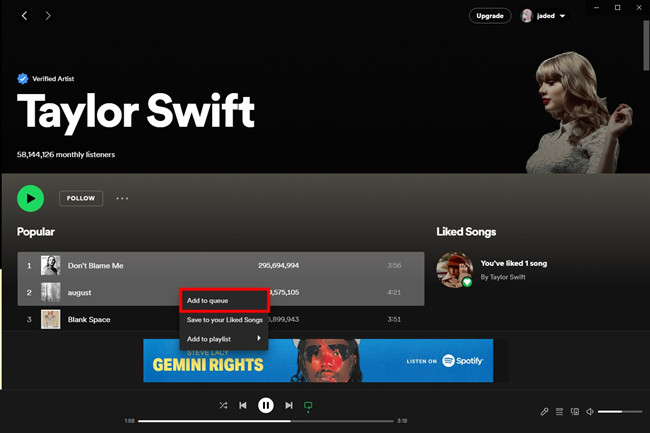Click the august album cover

(x=51, y=292)
